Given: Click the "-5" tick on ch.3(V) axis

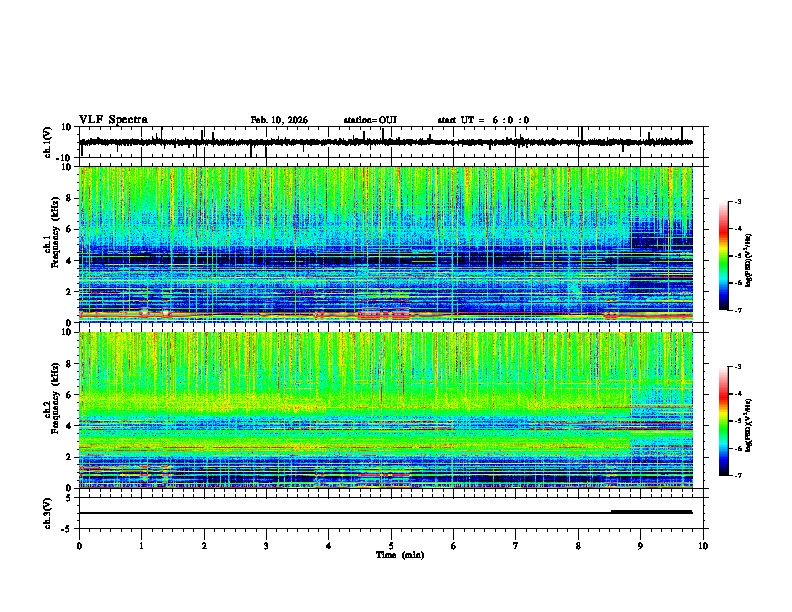Looking at the screenshot, I should click(68, 529).
